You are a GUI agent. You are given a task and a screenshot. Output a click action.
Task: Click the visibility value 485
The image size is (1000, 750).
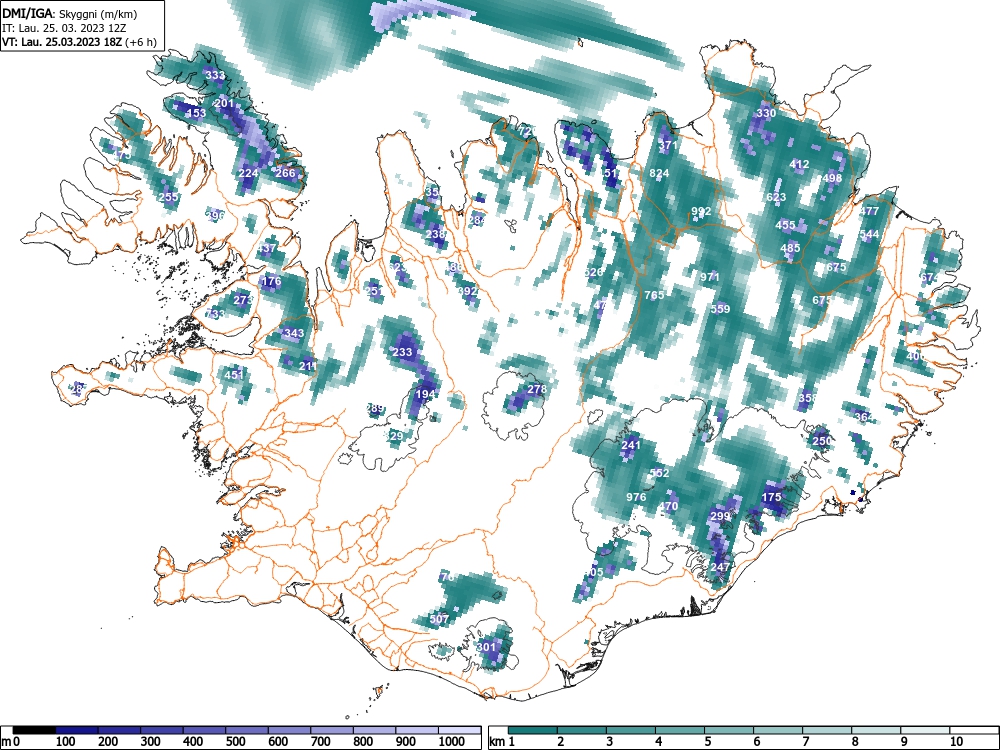pyautogui.click(x=790, y=249)
